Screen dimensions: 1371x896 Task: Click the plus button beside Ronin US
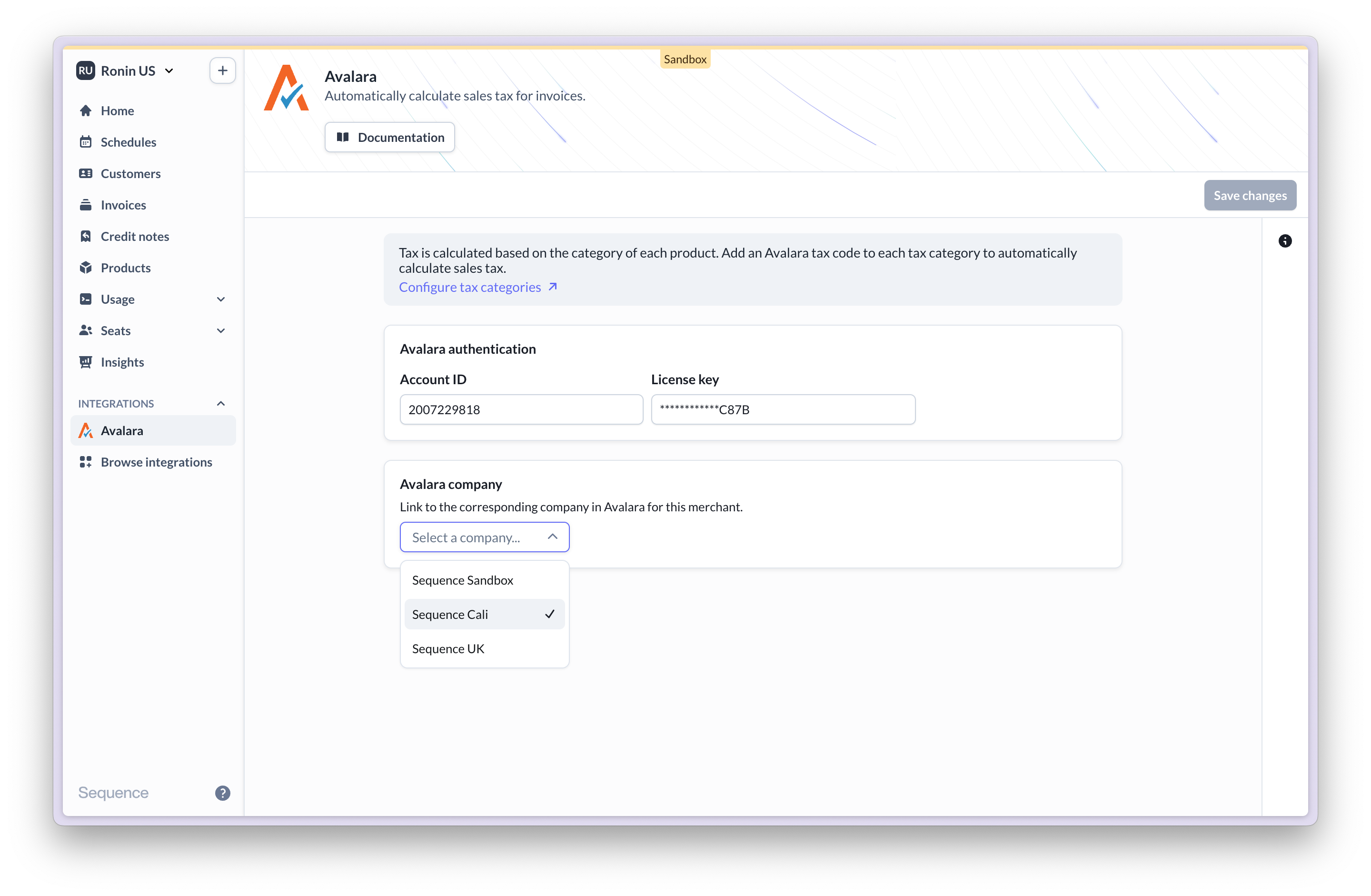point(222,71)
